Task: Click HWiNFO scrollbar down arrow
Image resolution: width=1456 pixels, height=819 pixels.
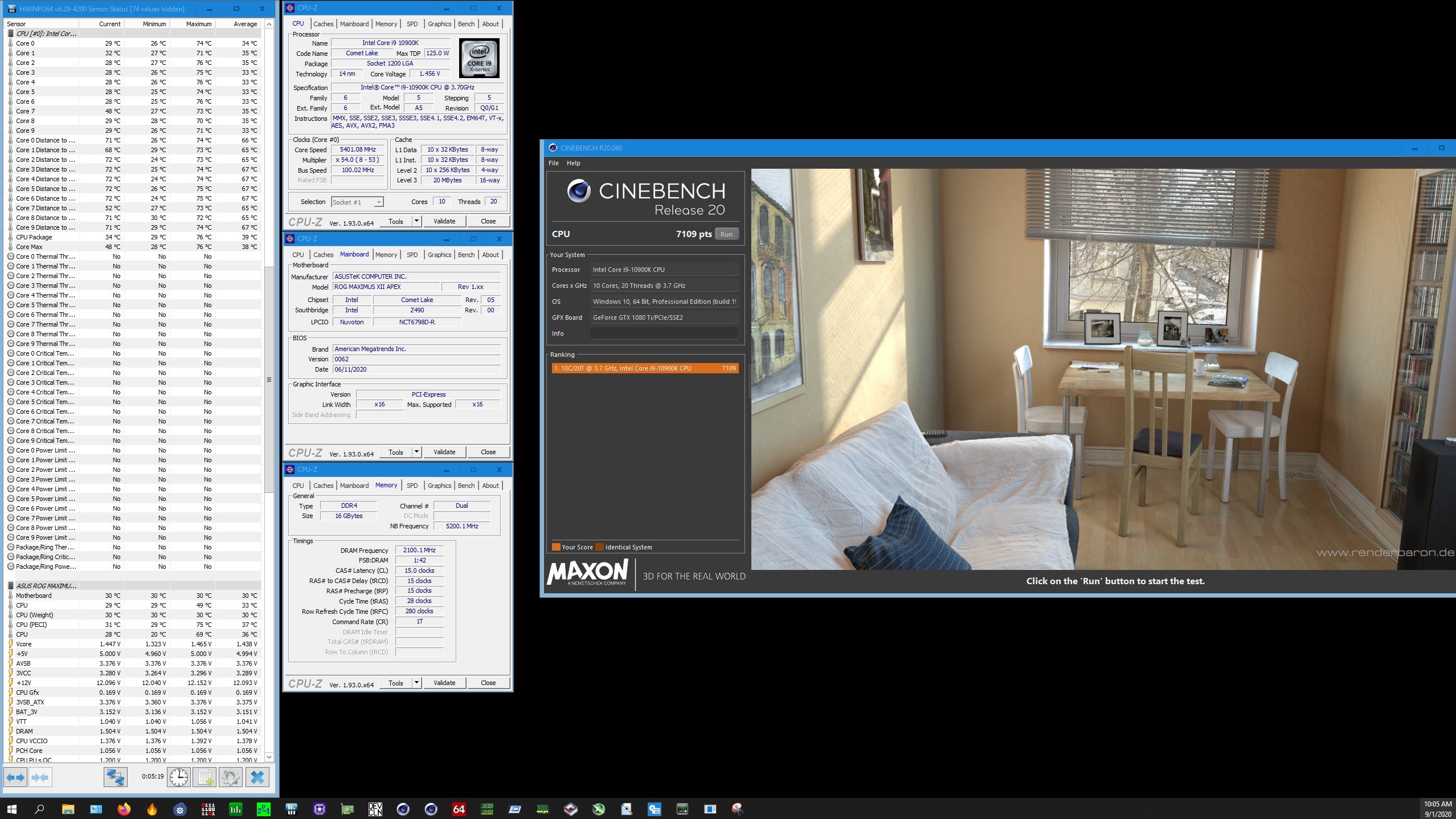Action: pyautogui.click(x=269, y=757)
